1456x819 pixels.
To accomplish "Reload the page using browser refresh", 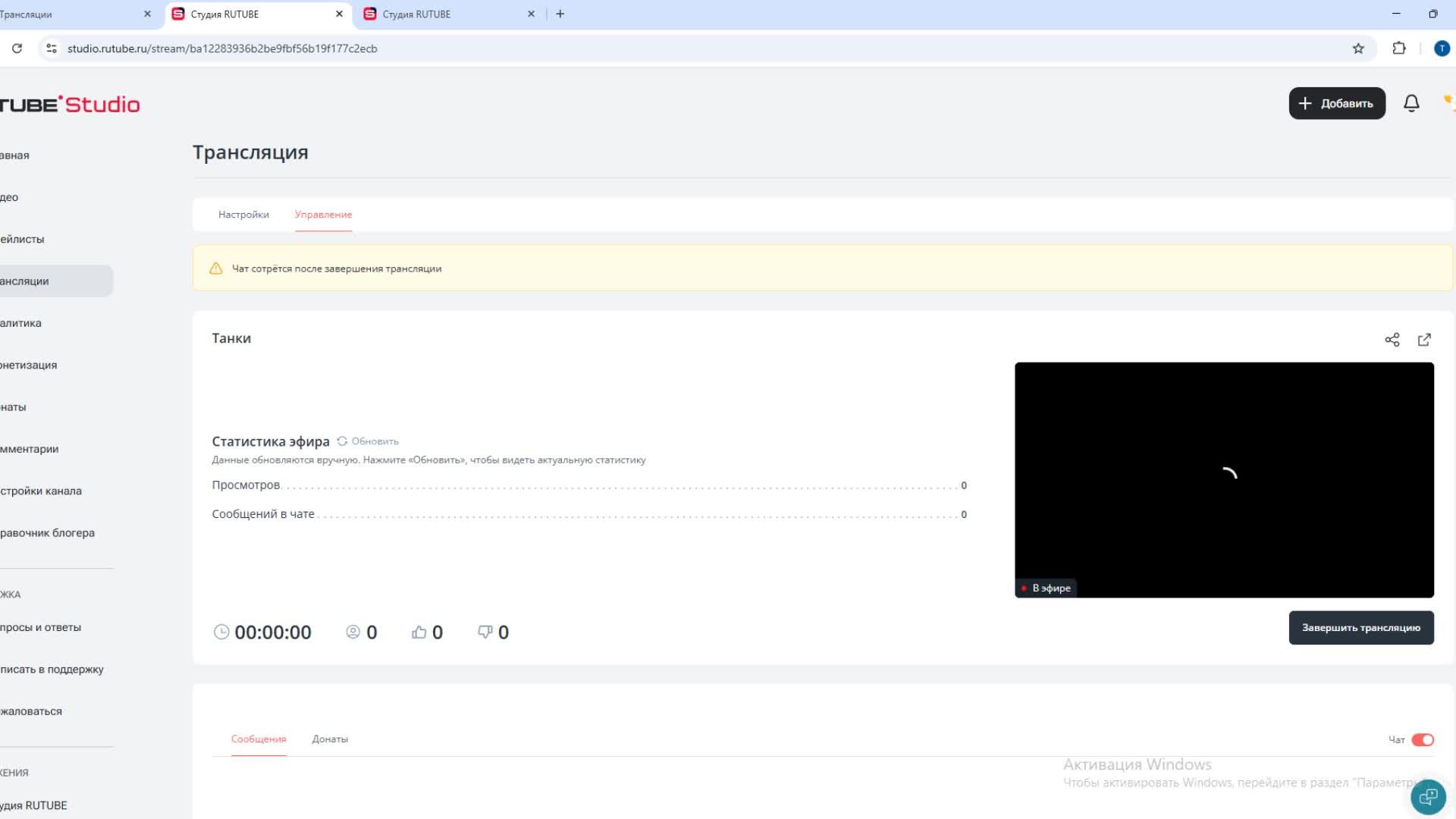I will click(x=17, y=49).
